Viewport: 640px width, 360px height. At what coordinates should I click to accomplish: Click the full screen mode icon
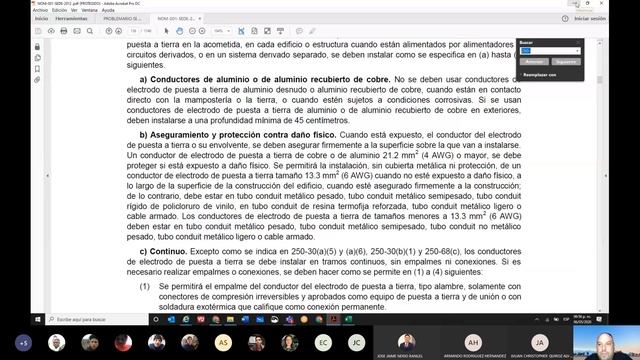coord(267,31)
